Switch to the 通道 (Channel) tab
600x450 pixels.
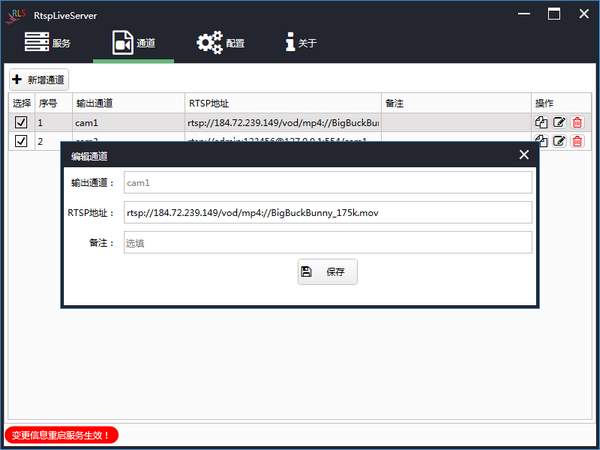pyautogui.click(x=134, y=42)
